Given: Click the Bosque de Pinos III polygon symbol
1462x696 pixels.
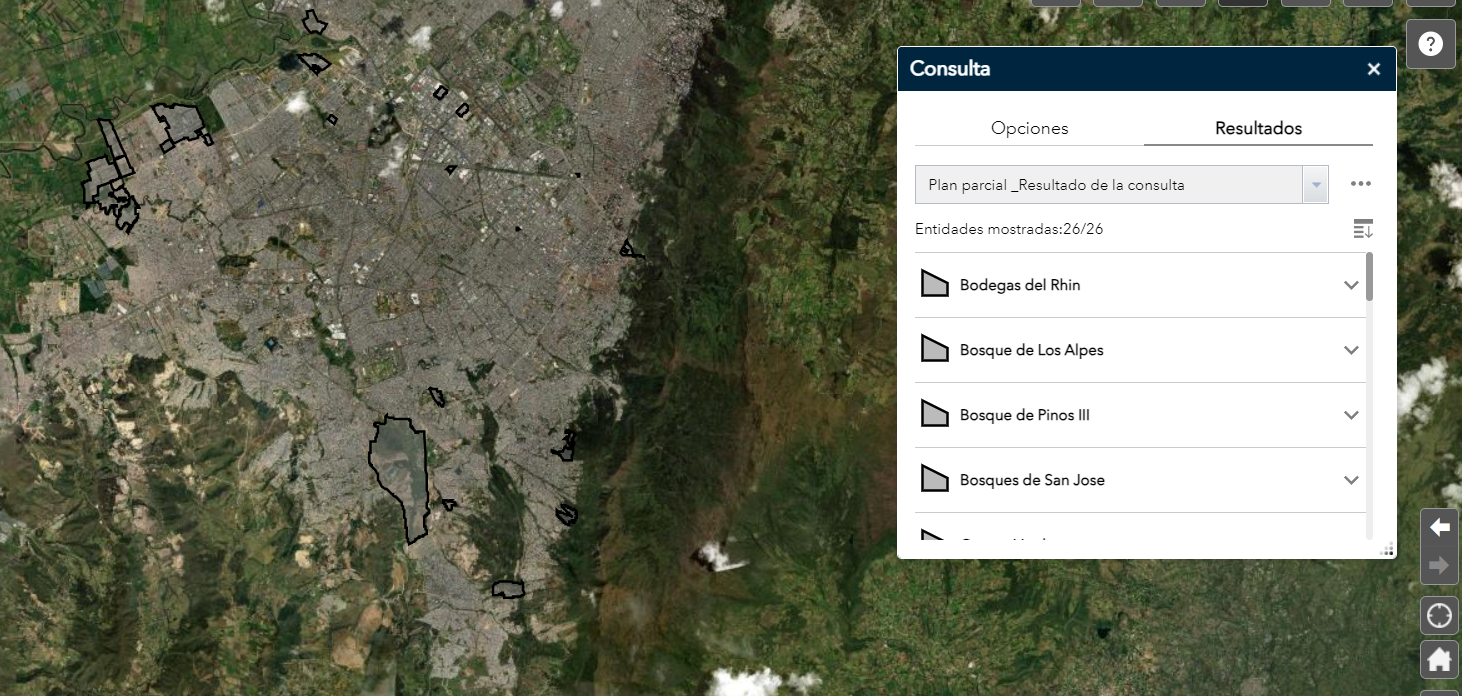Looking at the screenshot, I should click(x=934, y=415).
